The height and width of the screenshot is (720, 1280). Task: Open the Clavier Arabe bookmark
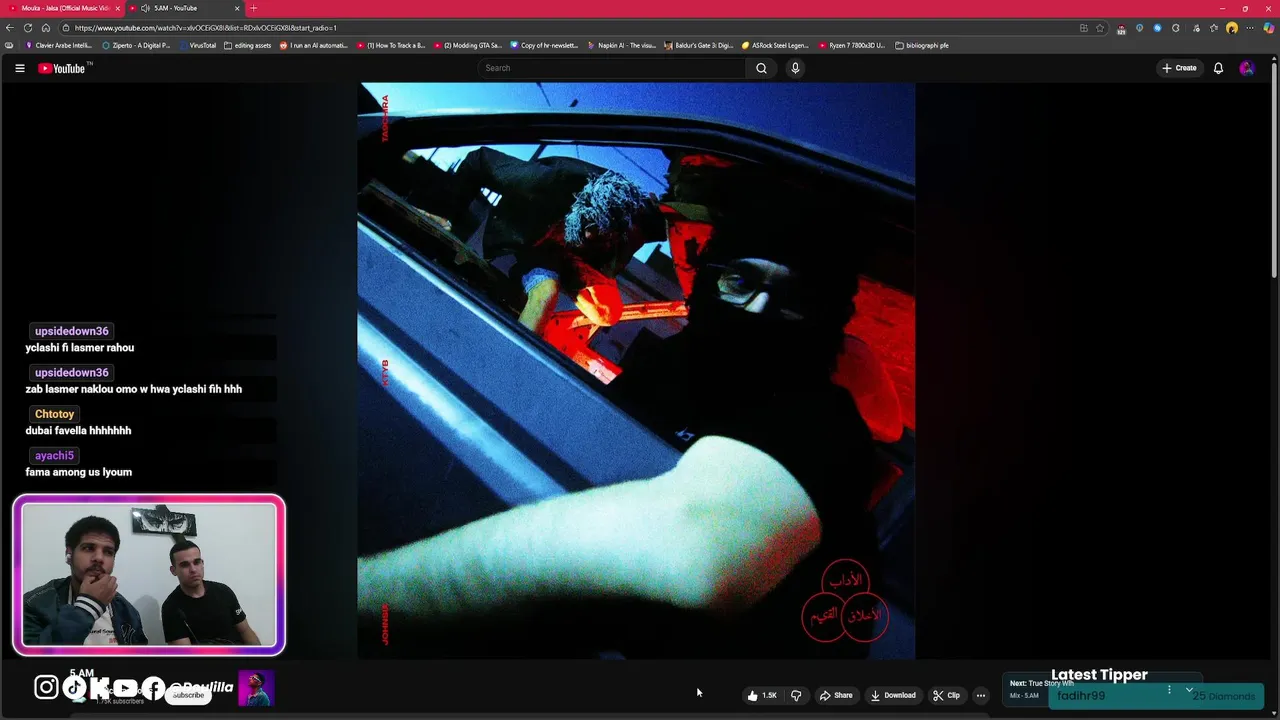[x=59, y=45]
